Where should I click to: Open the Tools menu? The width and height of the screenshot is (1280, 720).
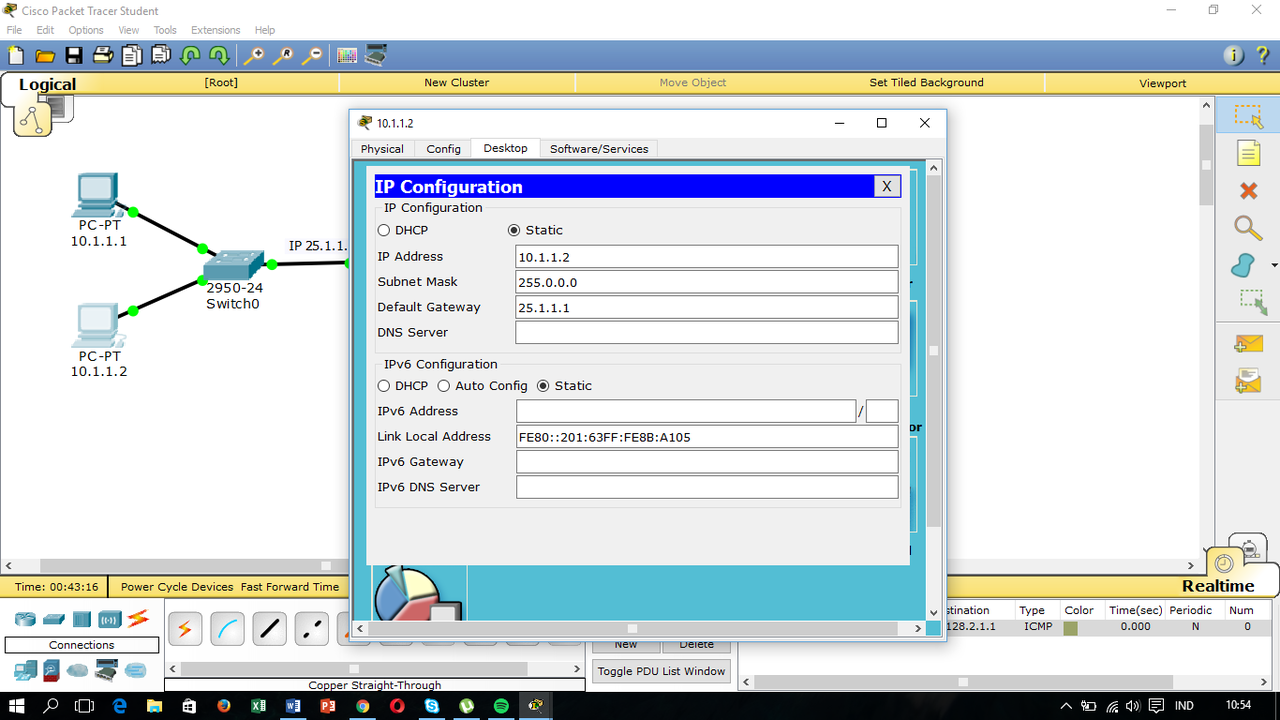tap(165, 30)
